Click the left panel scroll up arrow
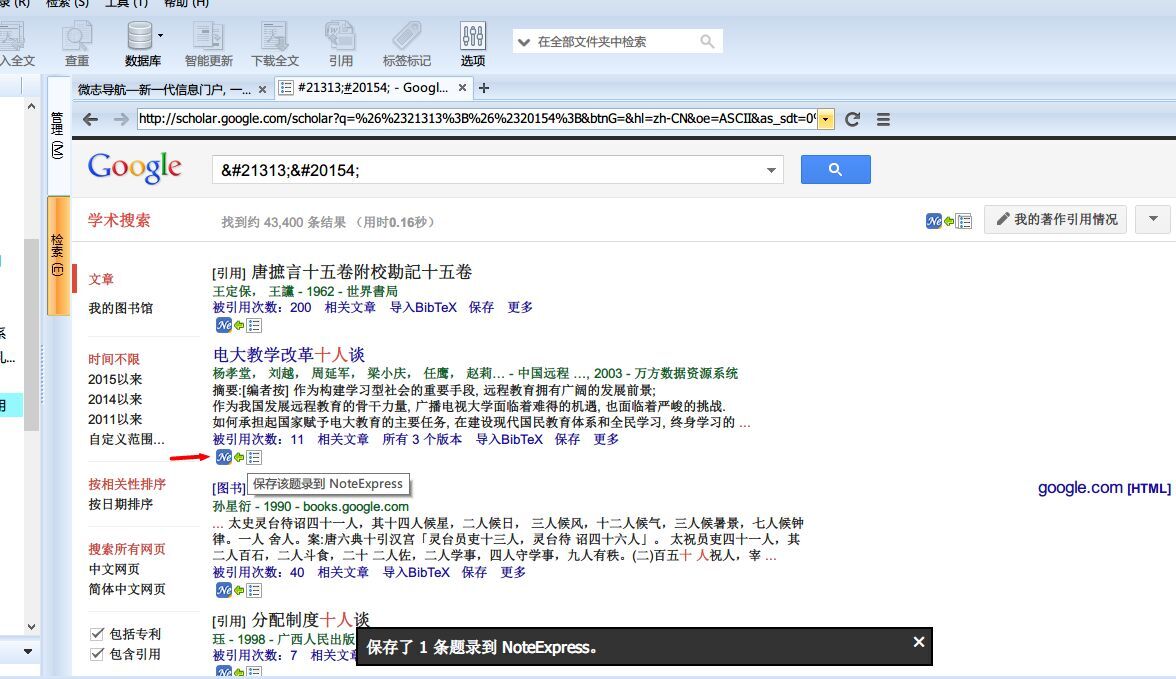 [x=31, y=107]
